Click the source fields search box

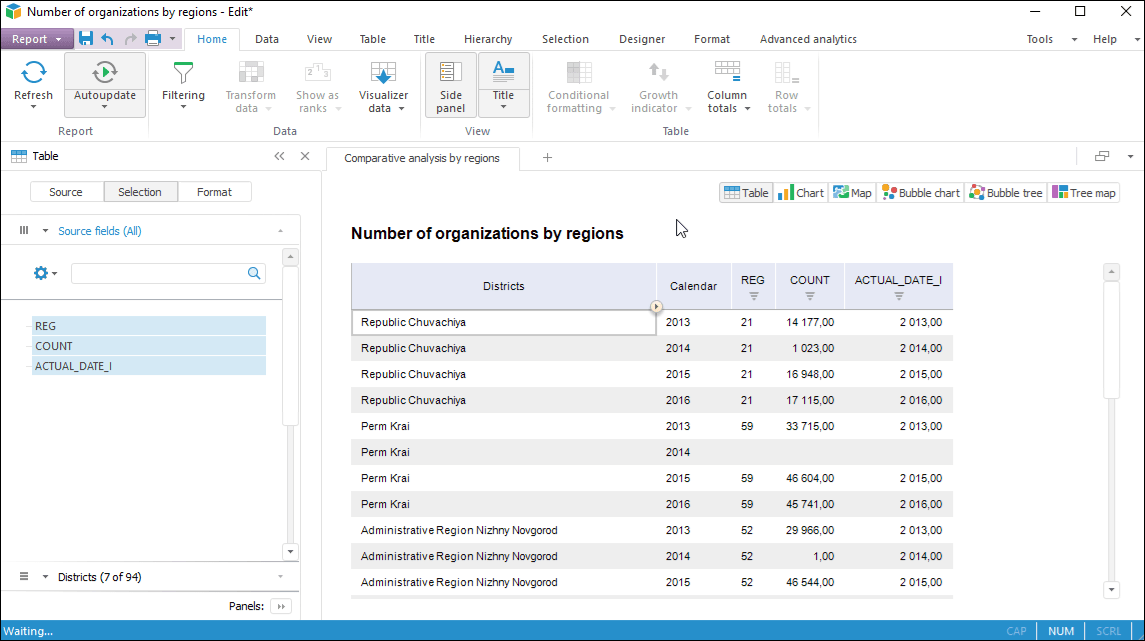158,273
